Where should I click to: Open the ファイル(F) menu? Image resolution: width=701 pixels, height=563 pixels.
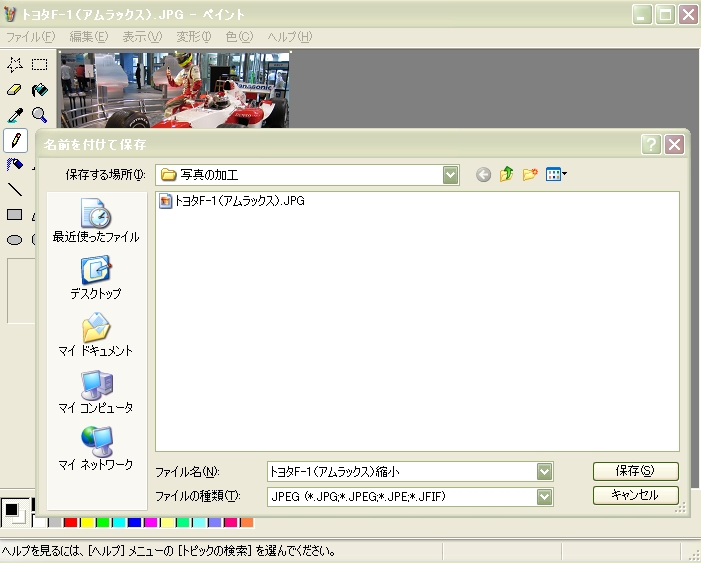coord(30,37)
